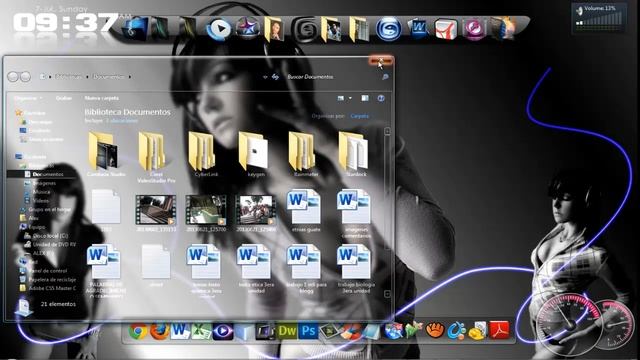Expand breadcrumb arrow after Bibliotecas
This screenshot has width=640, height=360.
(87, 77)
